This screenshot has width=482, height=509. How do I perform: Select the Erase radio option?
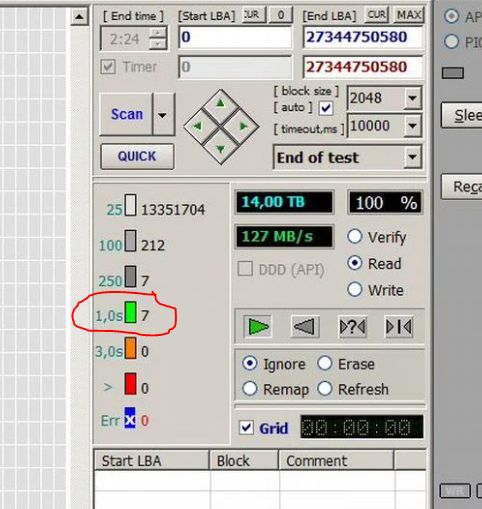coord(325,363)
